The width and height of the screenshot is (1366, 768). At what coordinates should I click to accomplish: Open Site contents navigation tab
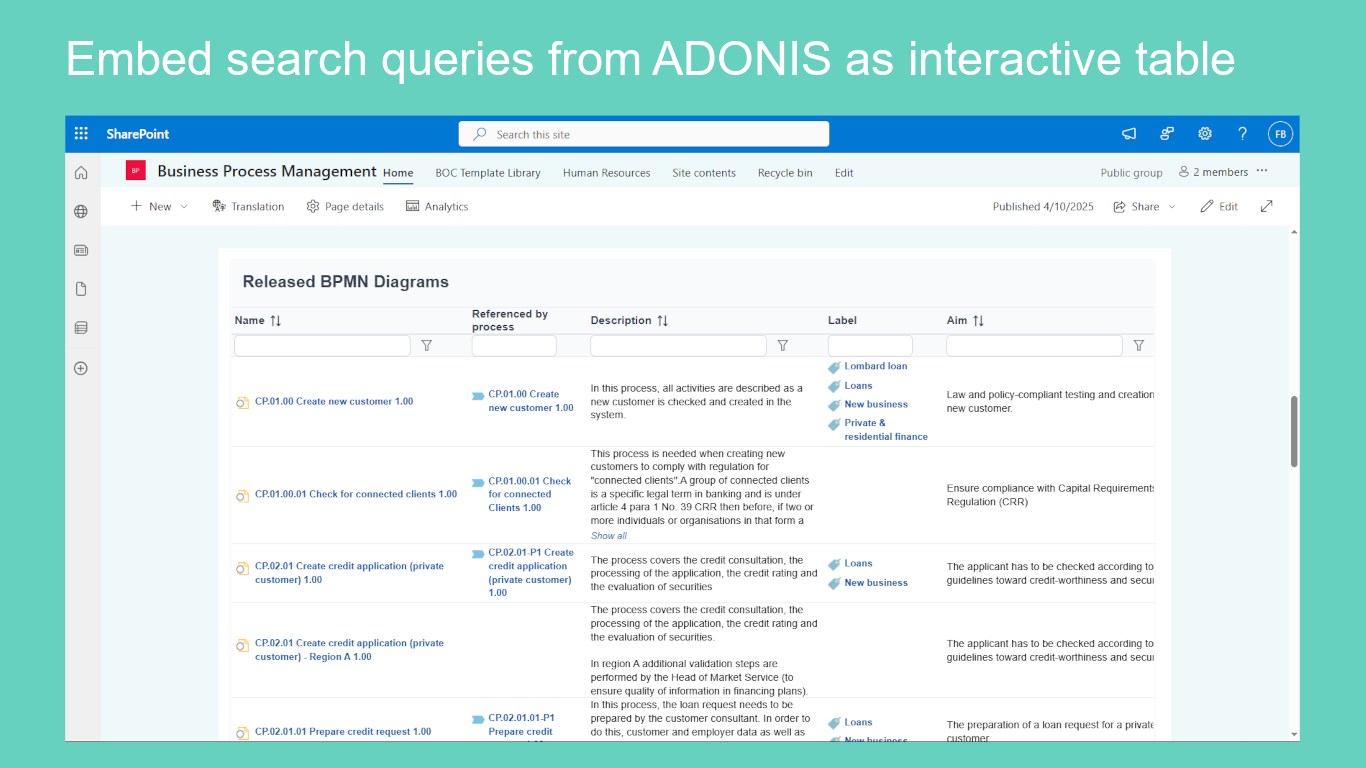[x=704, y=173]
